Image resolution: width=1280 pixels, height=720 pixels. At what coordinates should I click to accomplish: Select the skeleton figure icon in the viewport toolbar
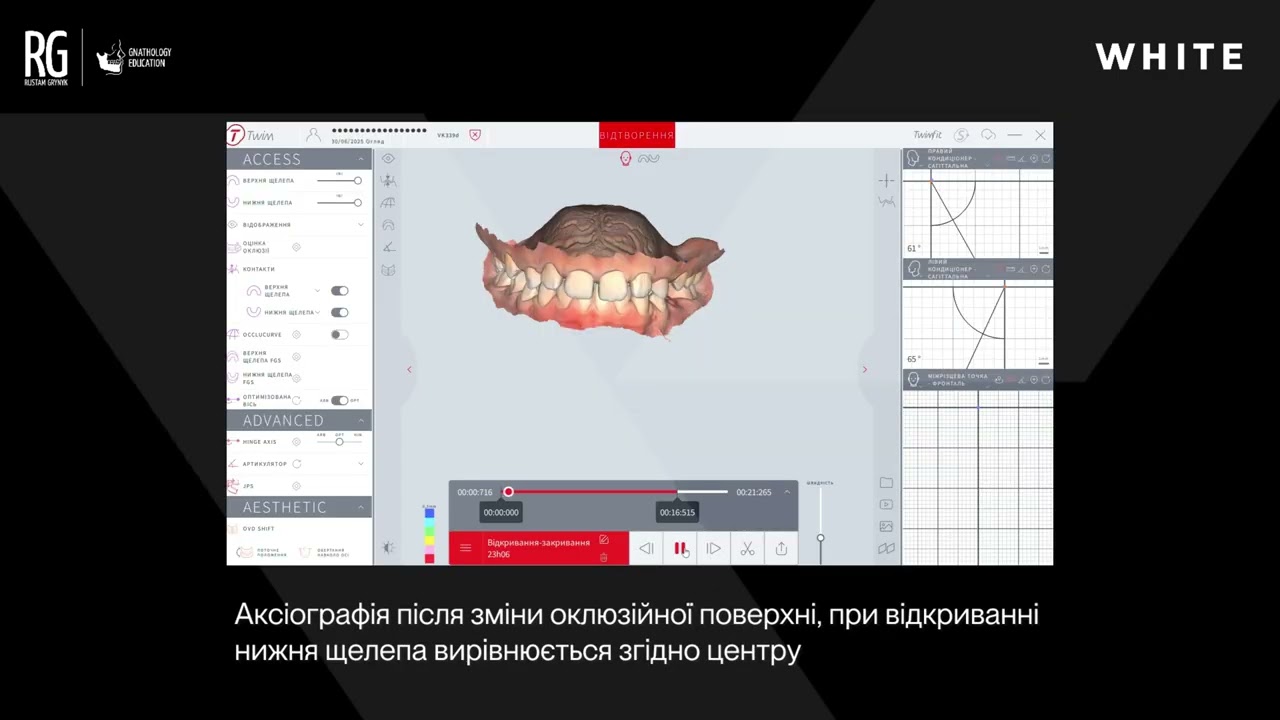pos(388,180)
